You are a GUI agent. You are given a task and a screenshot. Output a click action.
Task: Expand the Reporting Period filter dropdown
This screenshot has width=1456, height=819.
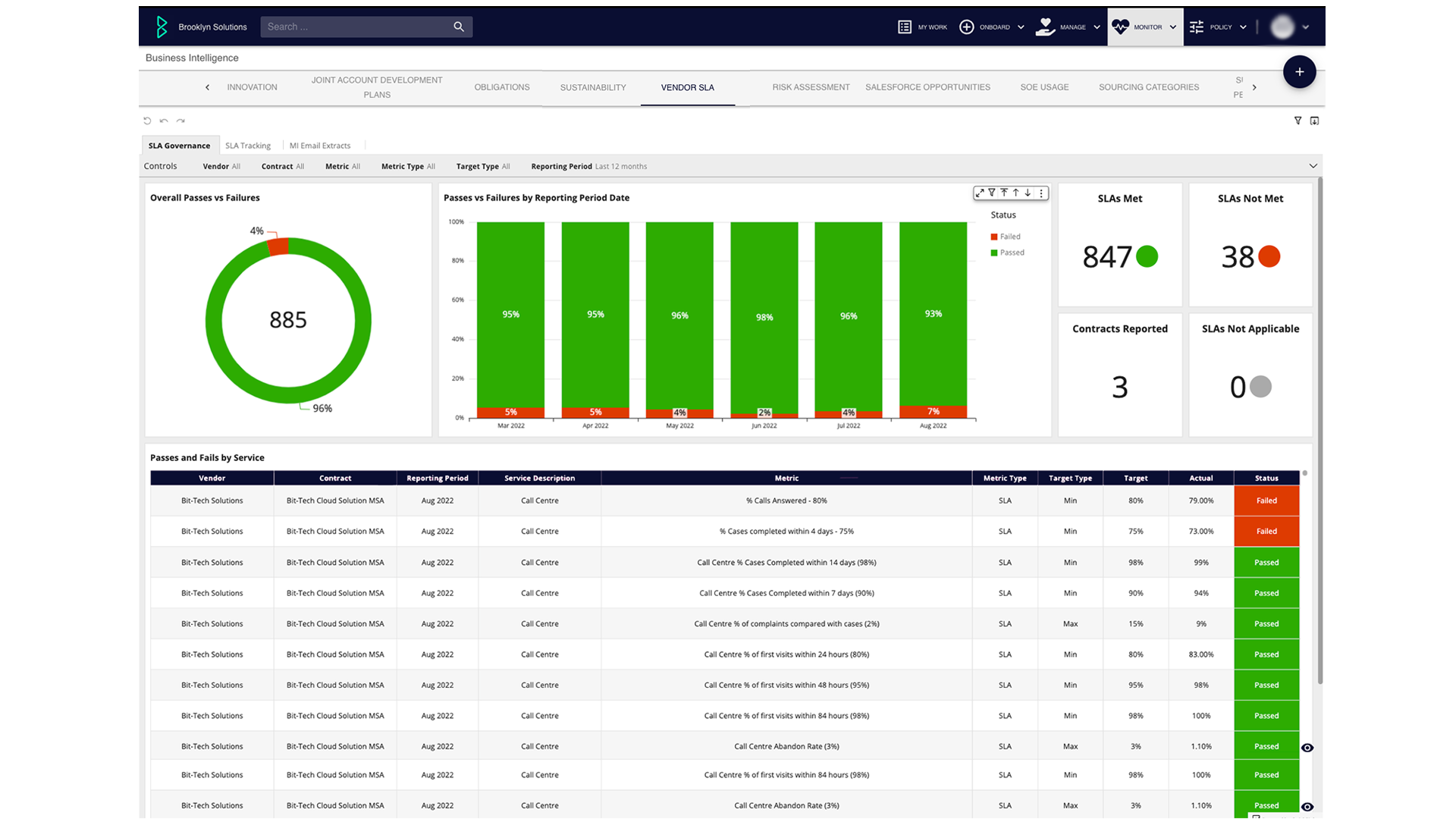620,166
